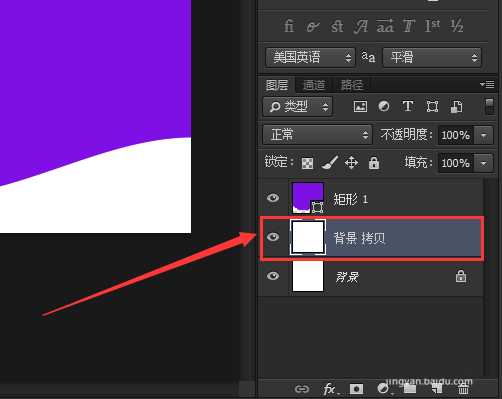This screenshot has height=399, width=502.
Task: Open the blend mode dropdown 正常
Action: (x=317, y=135)
